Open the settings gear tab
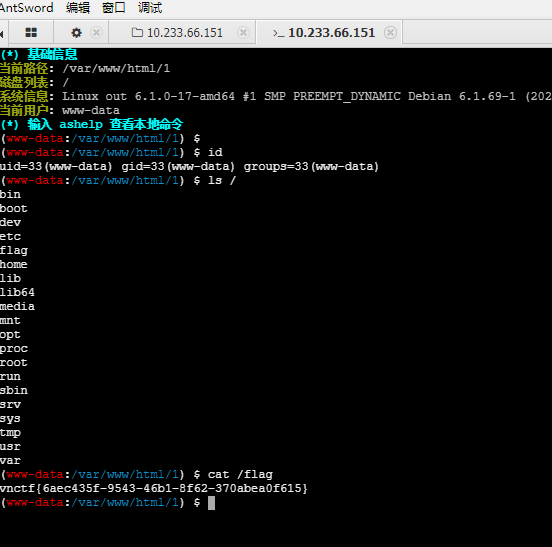 point(76,33)
